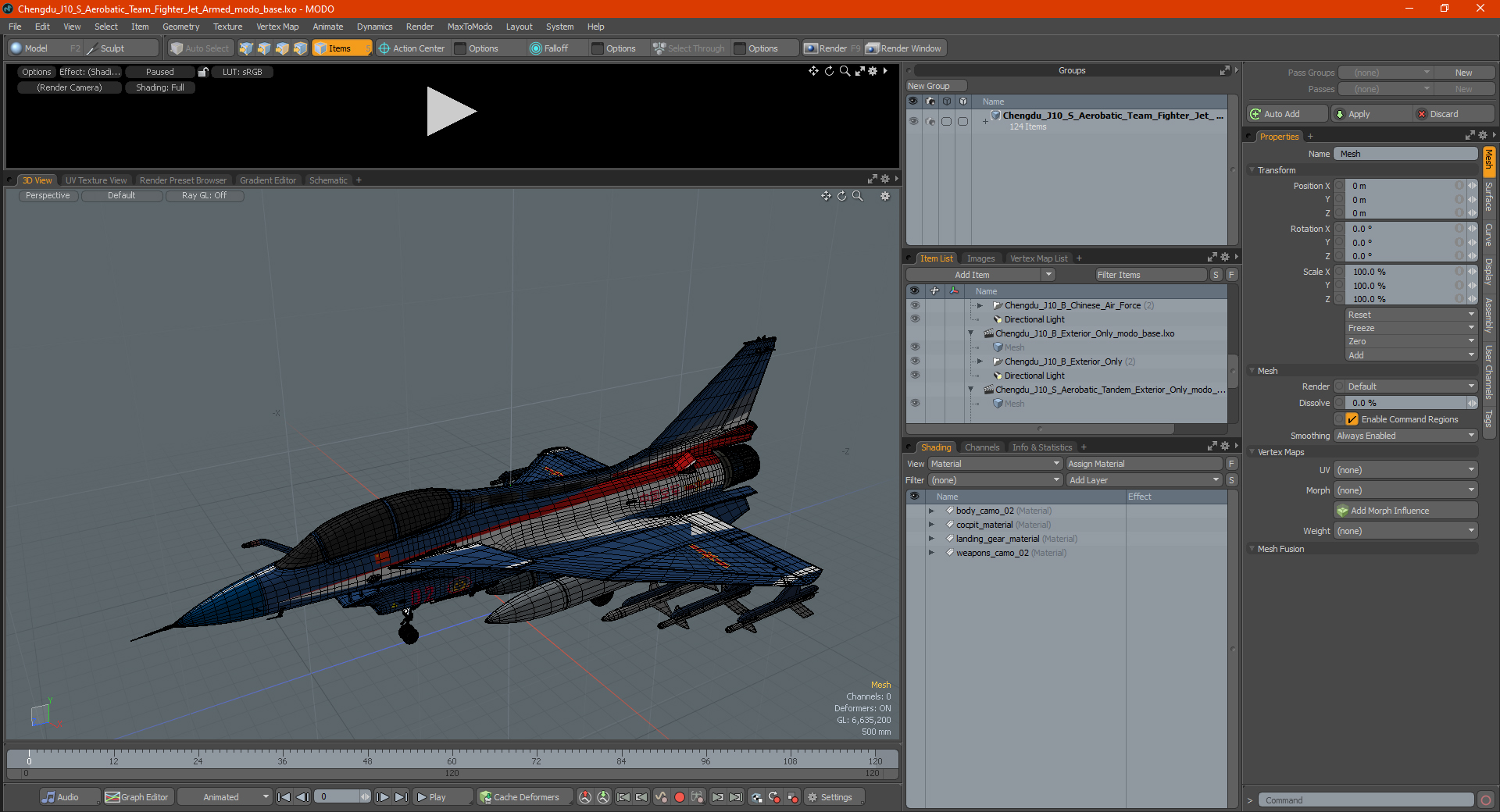Click the Filter Items field
Image resolution: width=1500 pixels, height=812 pixels.
point(1151,275)
